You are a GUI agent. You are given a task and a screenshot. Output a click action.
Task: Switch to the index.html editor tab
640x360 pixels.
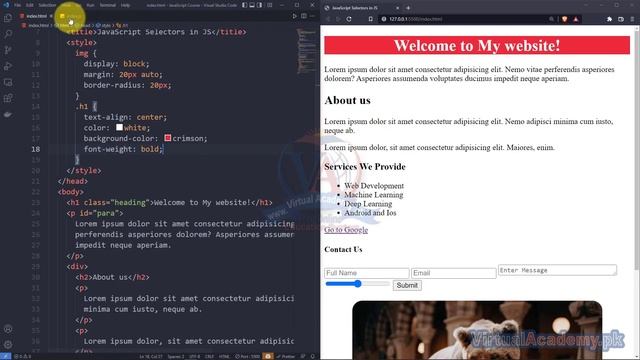click(x=36, y=16)
